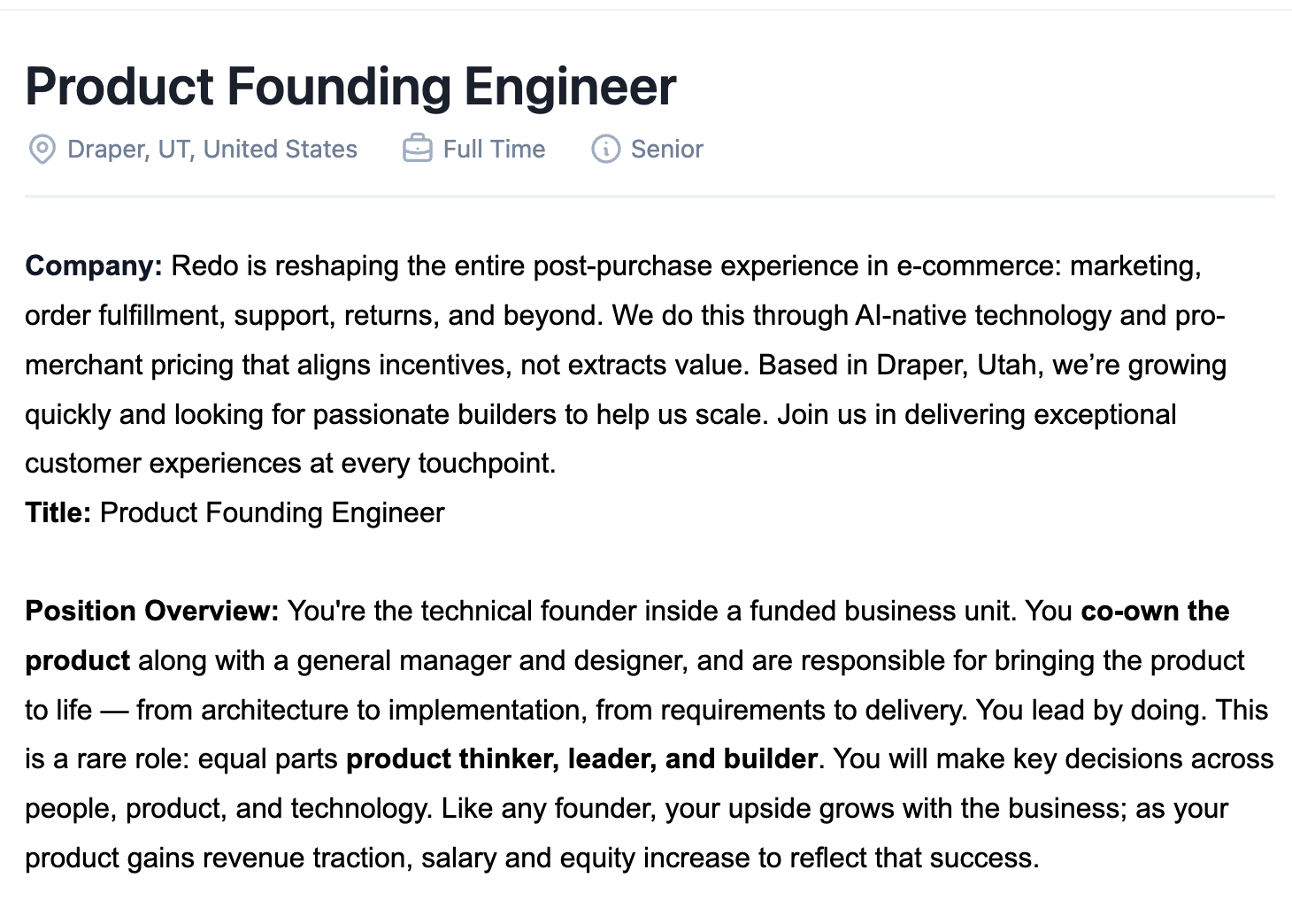Click the location pin icon

42,150
